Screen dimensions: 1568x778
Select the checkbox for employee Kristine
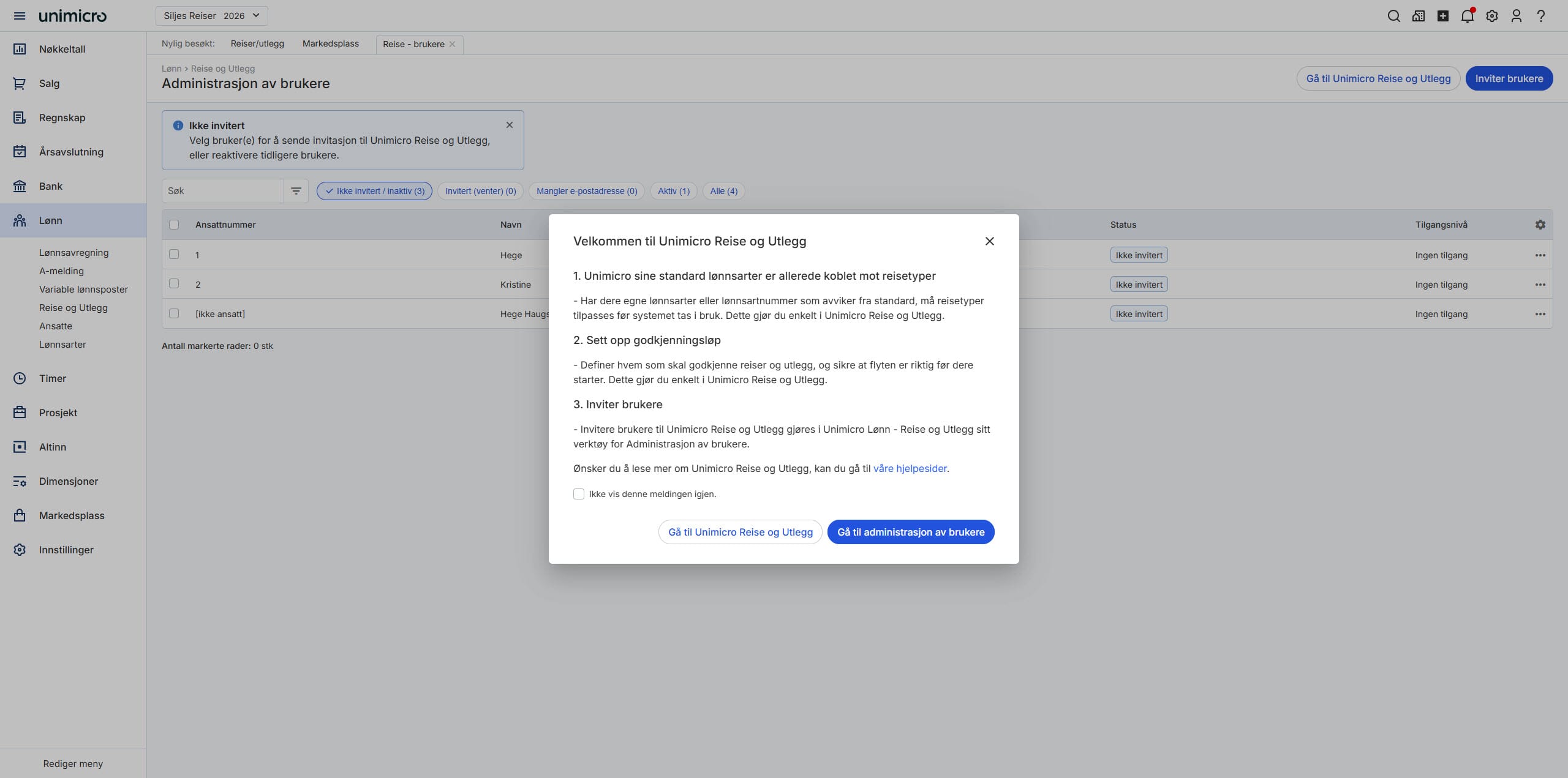click(x=174, y=284)
